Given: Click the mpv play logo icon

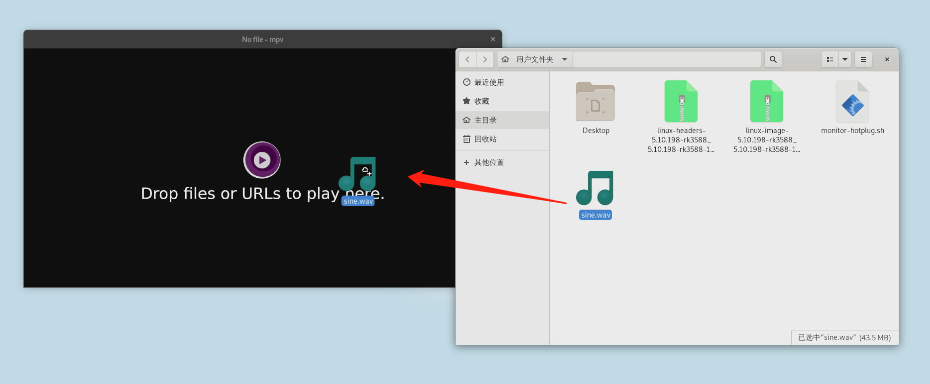Looking at the screenshot, I should tap(262, 160).
